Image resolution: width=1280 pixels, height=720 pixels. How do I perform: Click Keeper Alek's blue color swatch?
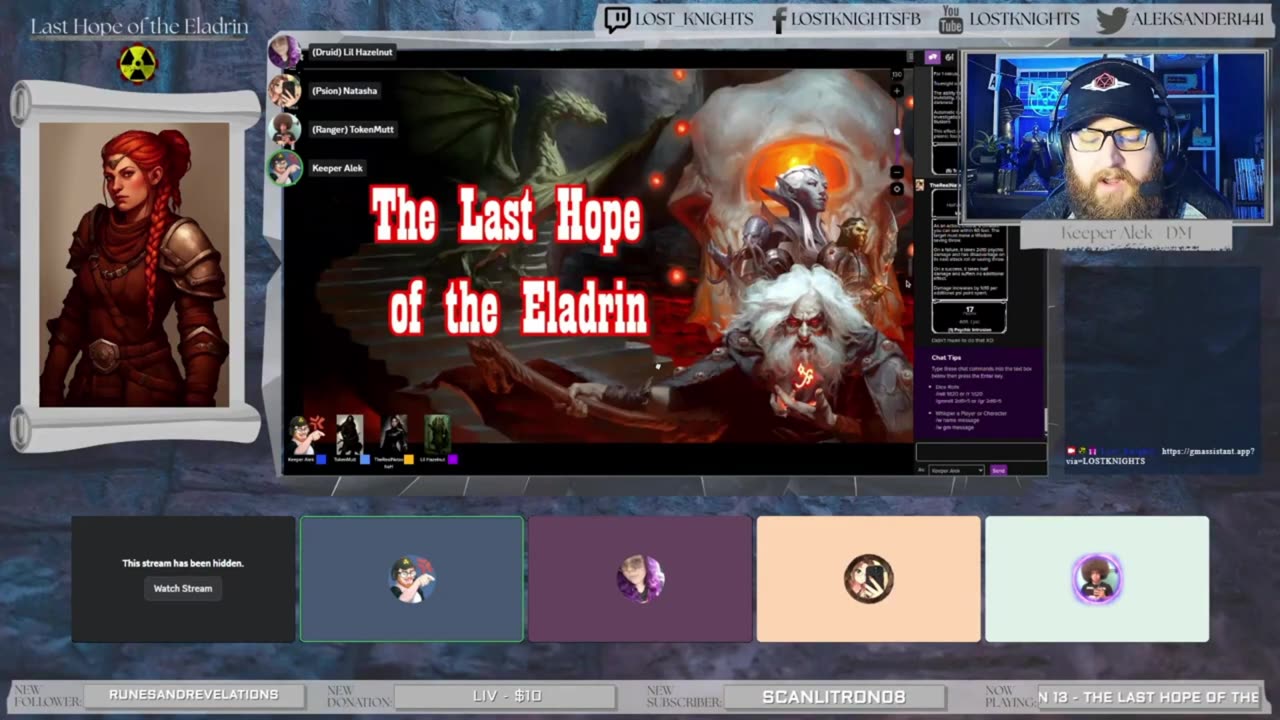pos(321,459)
